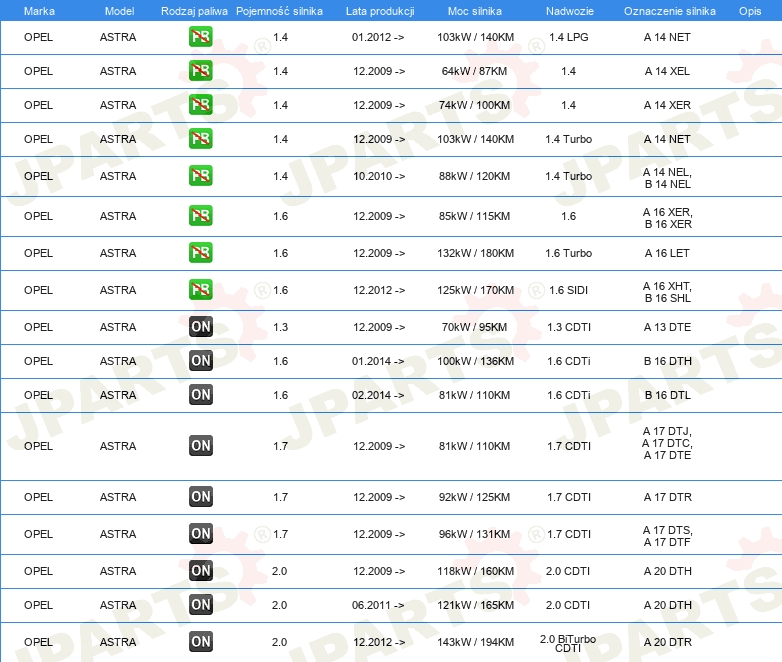Image resolution: width=782 pixels, height=662 pixels.
Task: Select the A 20 DTR engine code
Action: [667, 642]
